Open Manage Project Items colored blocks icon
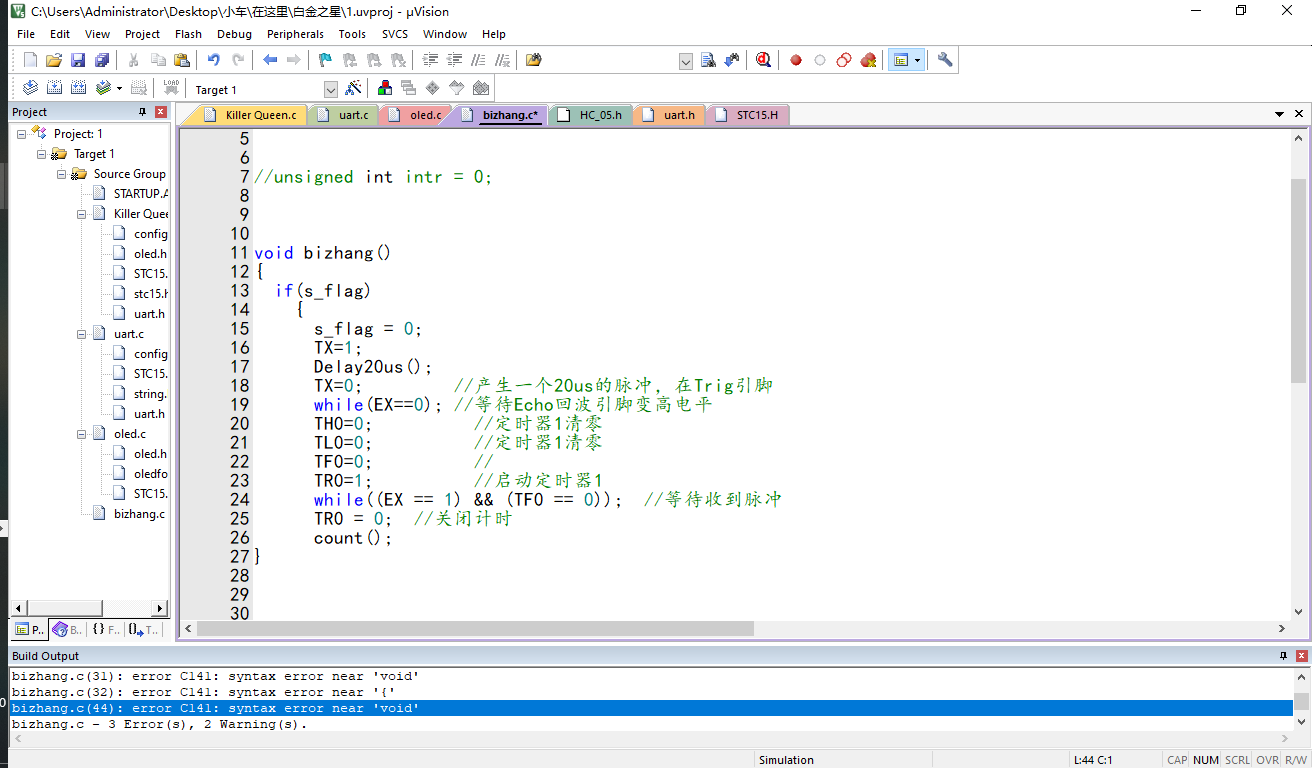The width and height of the screenshot is (1312, 768). pos(385,88)
